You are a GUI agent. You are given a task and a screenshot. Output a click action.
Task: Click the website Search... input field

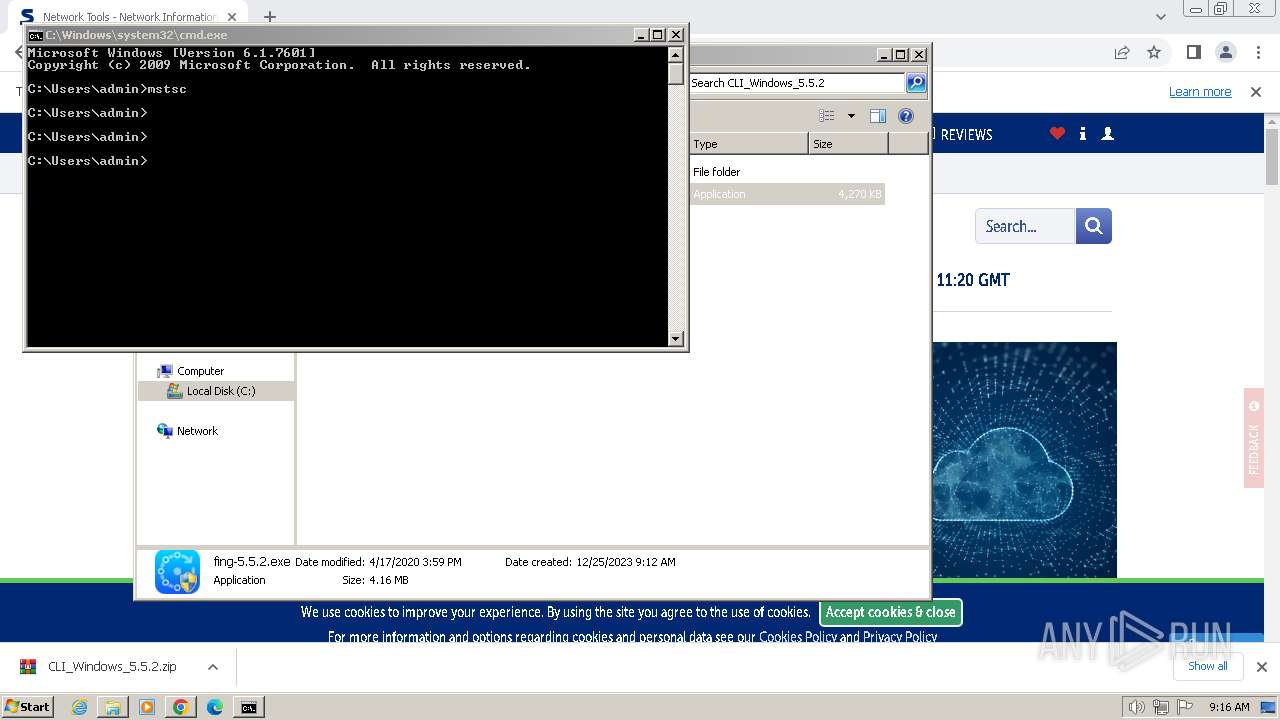point(1025,226)
